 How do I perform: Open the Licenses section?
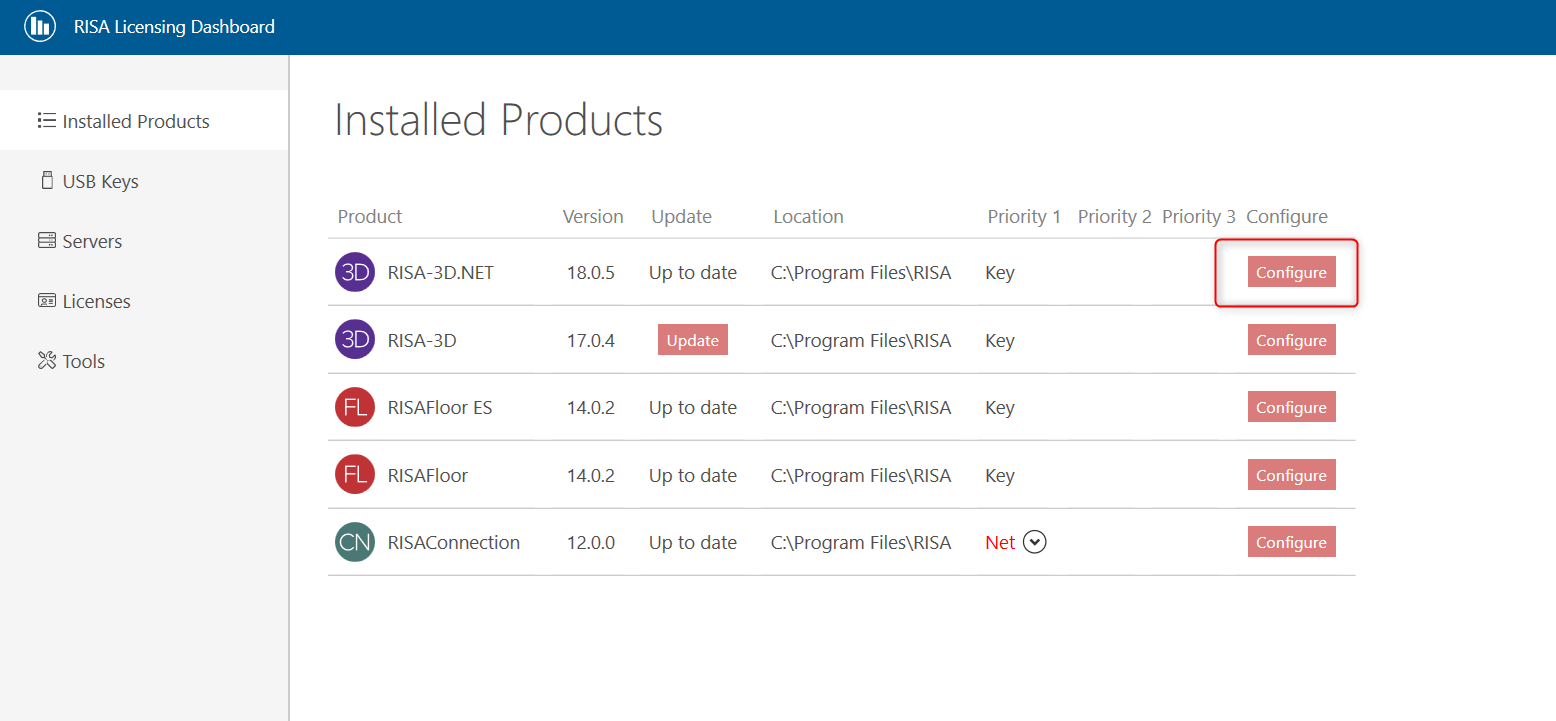click(96, 301)
